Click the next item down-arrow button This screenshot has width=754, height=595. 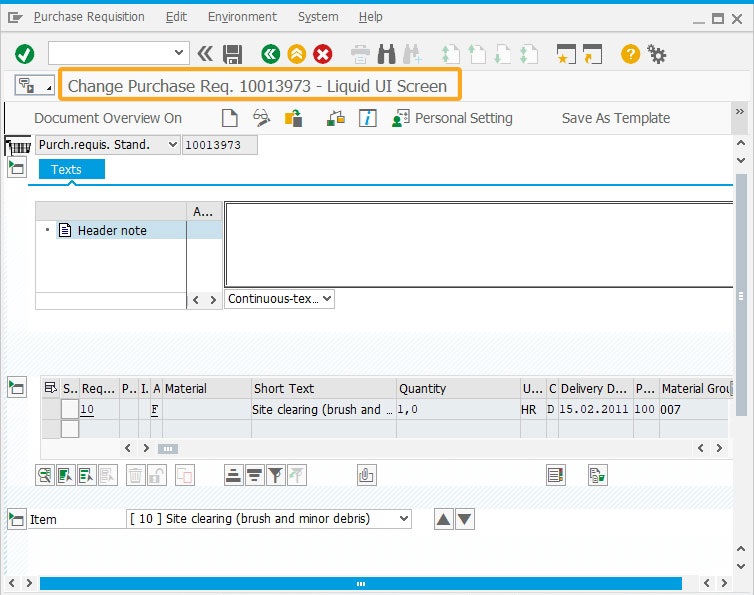(465, 519)
